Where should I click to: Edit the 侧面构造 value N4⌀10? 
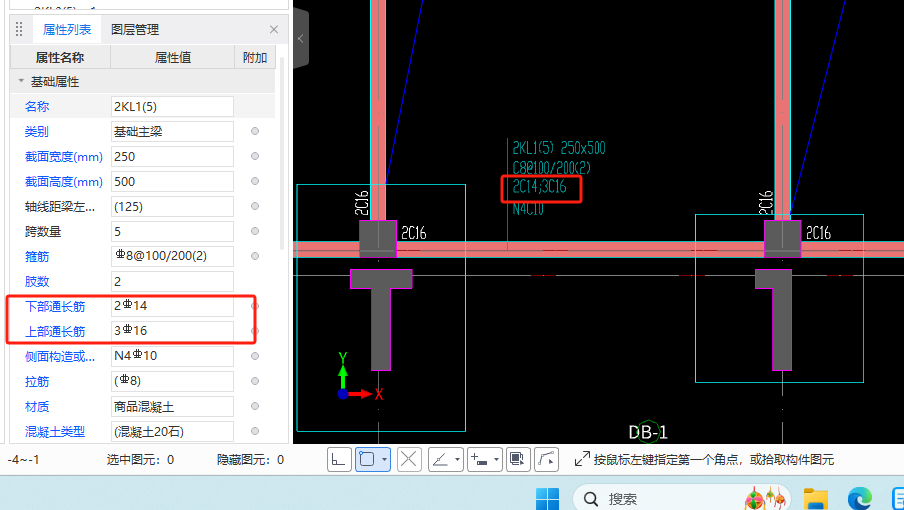172,356
